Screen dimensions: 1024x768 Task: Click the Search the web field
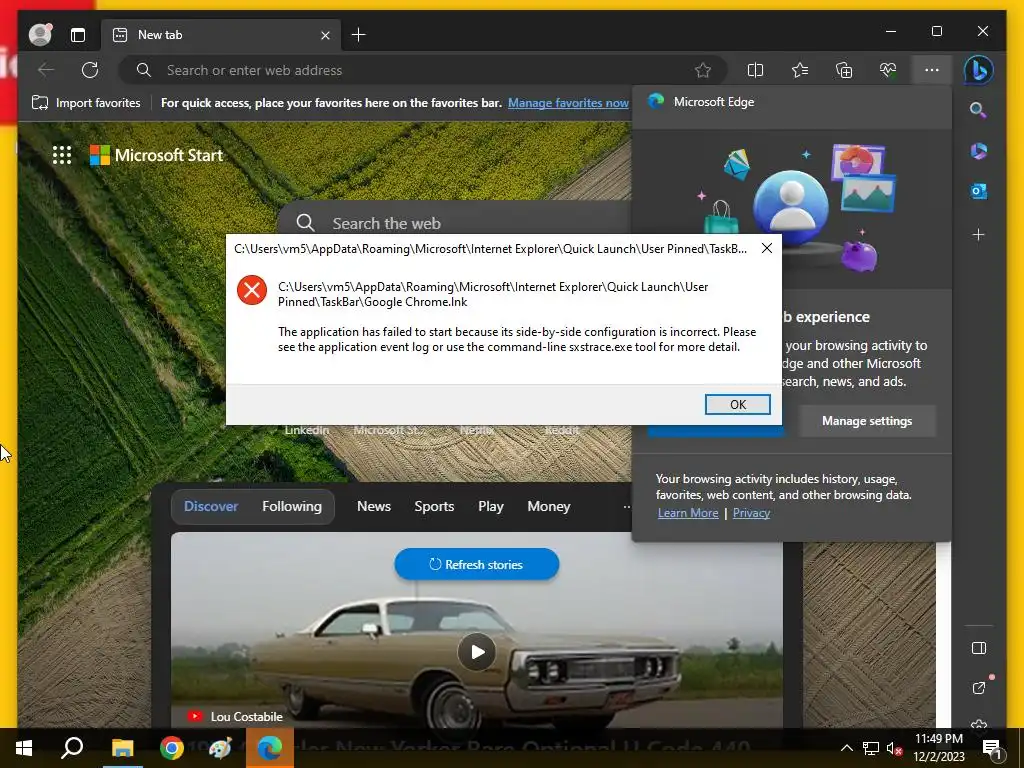click(x=457, y=223)
